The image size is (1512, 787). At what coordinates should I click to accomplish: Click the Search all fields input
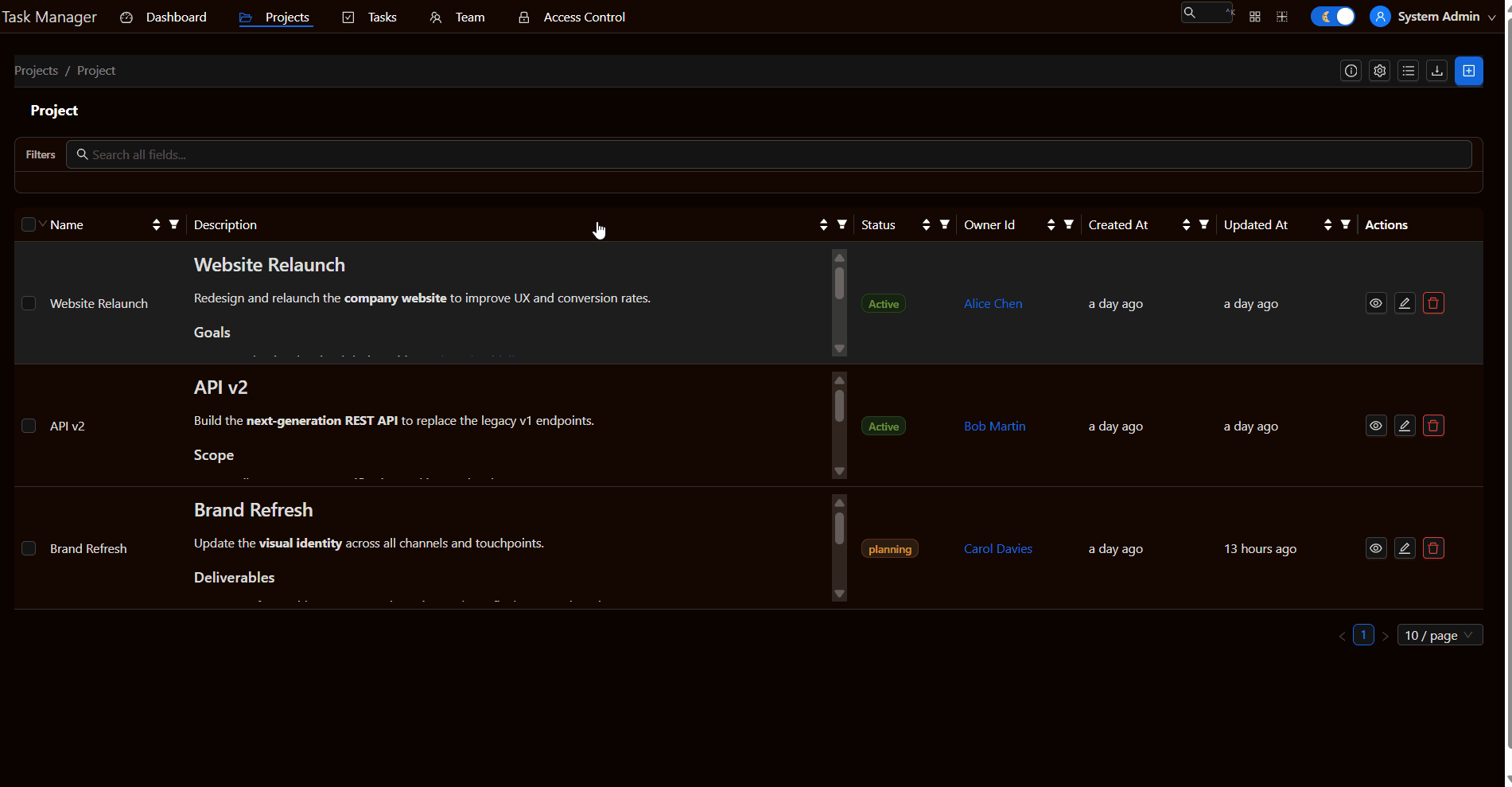coord(768,154)
